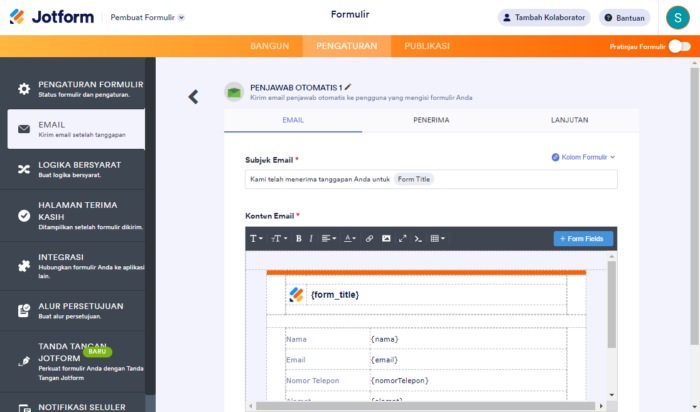
Task: Select the Email sidebar item
Action: (x=76, y=129)
